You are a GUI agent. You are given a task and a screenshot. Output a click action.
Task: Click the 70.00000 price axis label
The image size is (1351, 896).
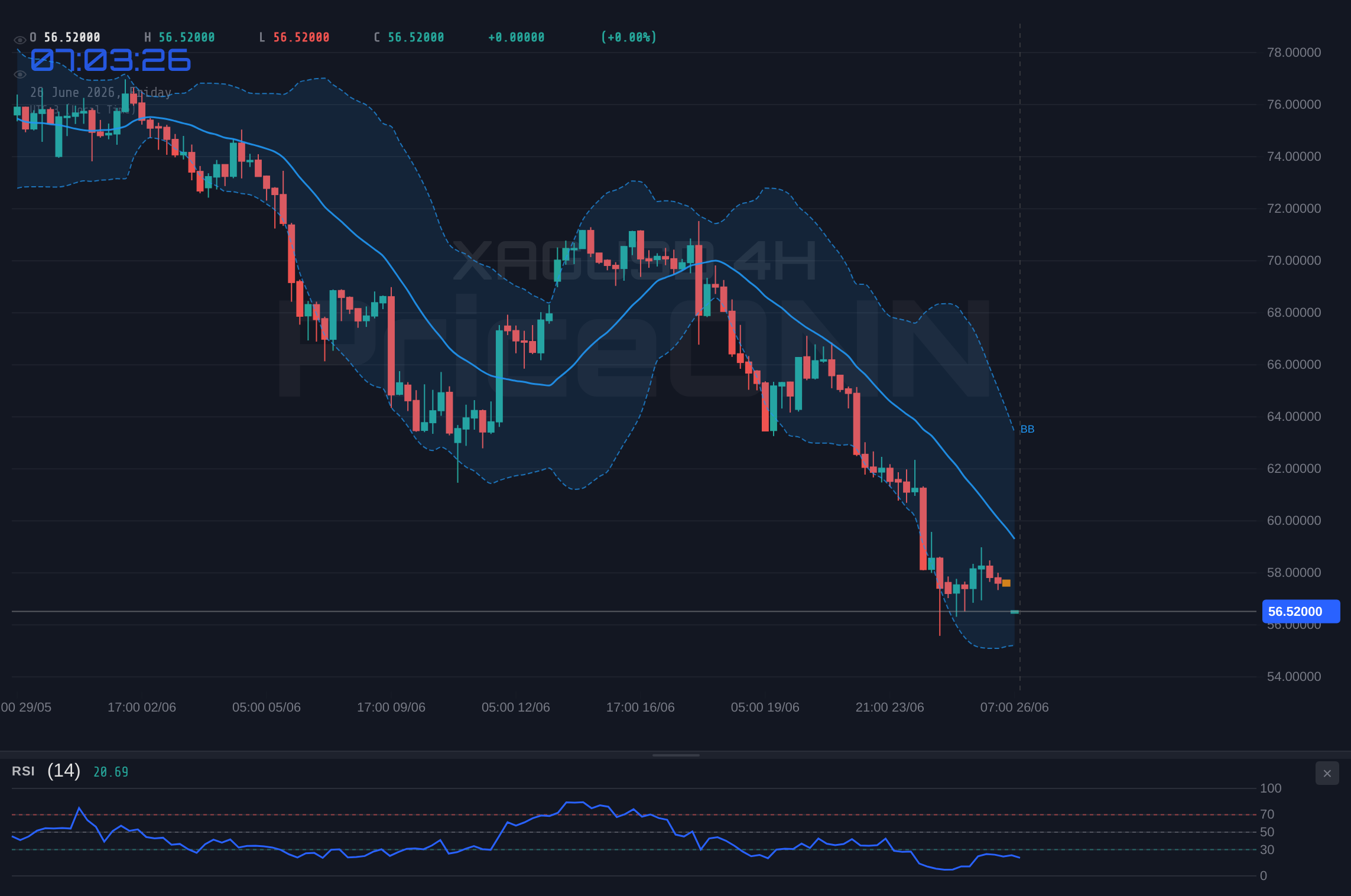[x=1294, y=261]
